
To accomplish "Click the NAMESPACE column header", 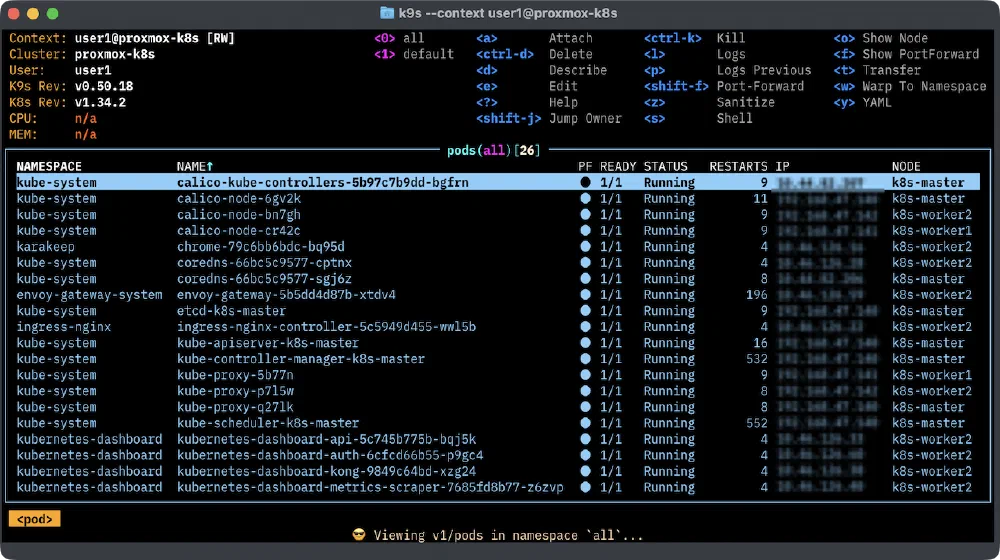I will click(x=49, y=166).
